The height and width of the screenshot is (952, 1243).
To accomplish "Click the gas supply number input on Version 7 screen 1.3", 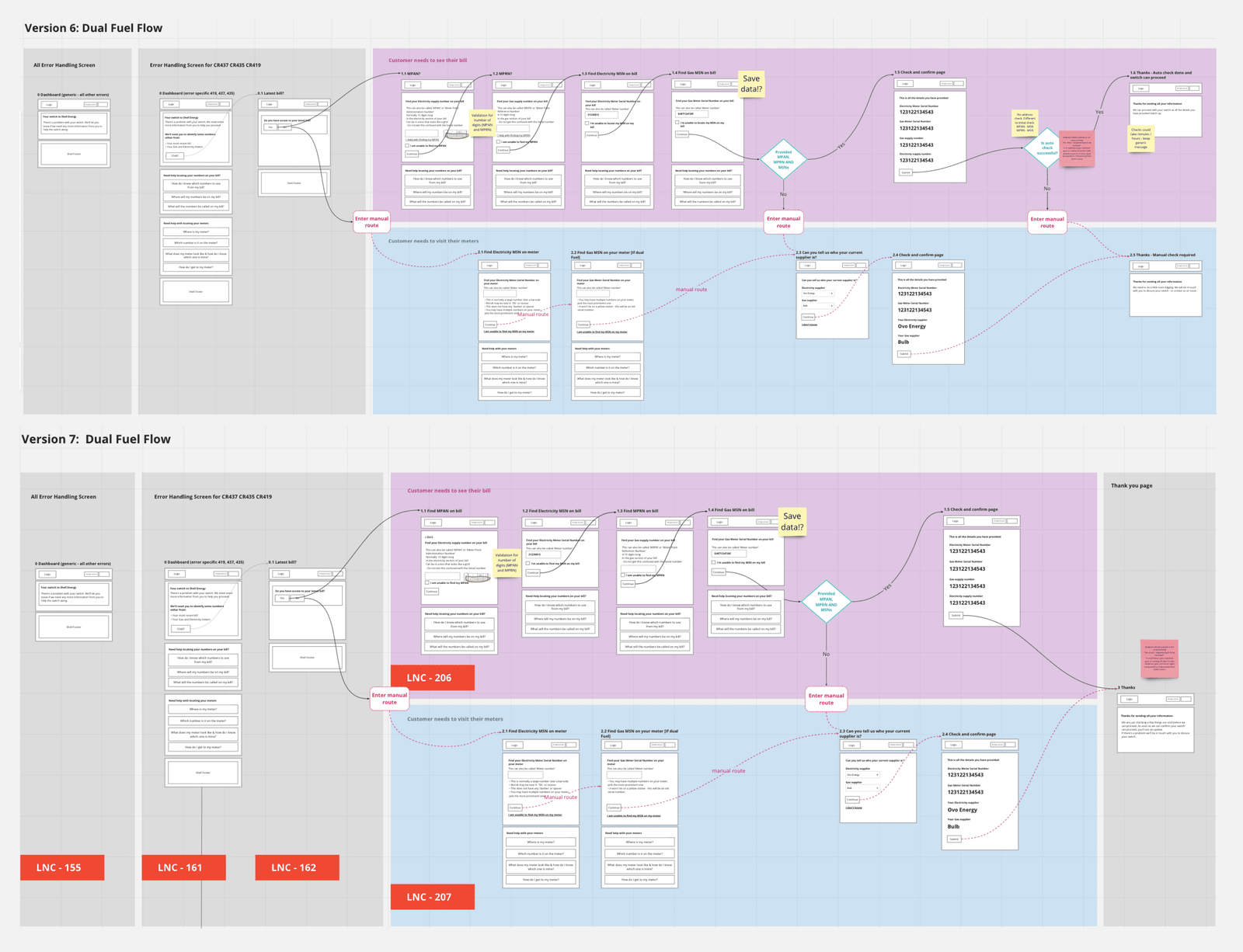I will (x=639, y=568).
